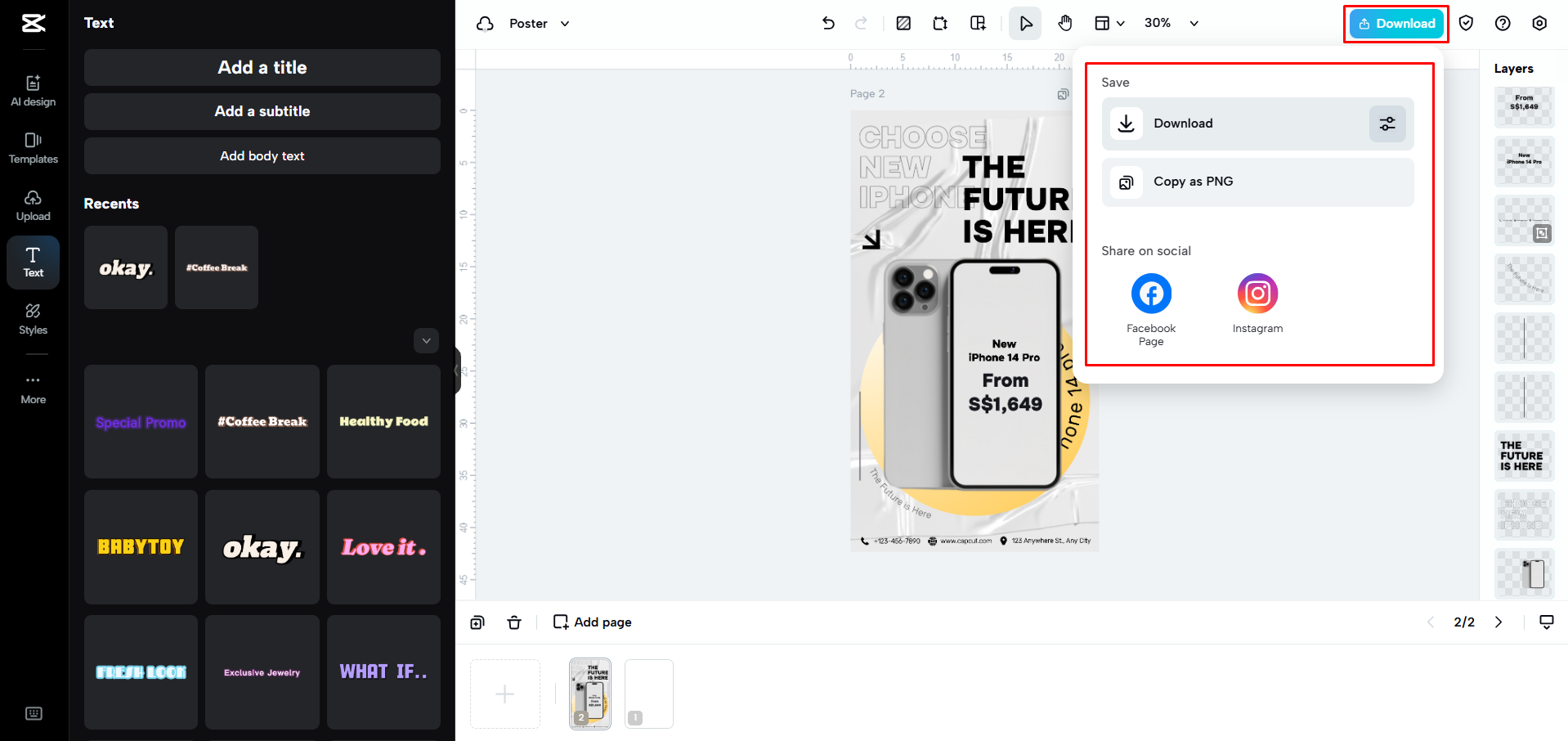The height and width of the screenshot is (741, 1568).
Task: Open keyboard shortcuts icon at sidebar bottom
Action: (x=34, y=713)
